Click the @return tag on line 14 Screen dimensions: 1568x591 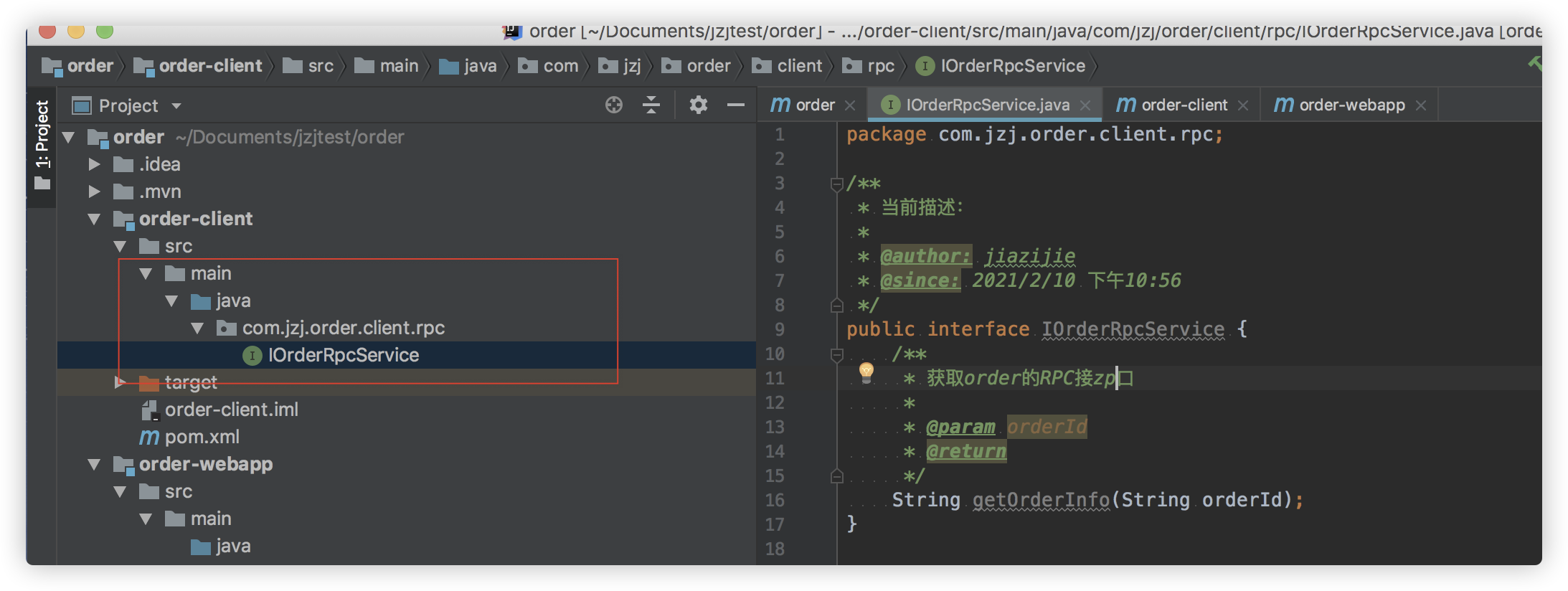(x=966, y=452)
